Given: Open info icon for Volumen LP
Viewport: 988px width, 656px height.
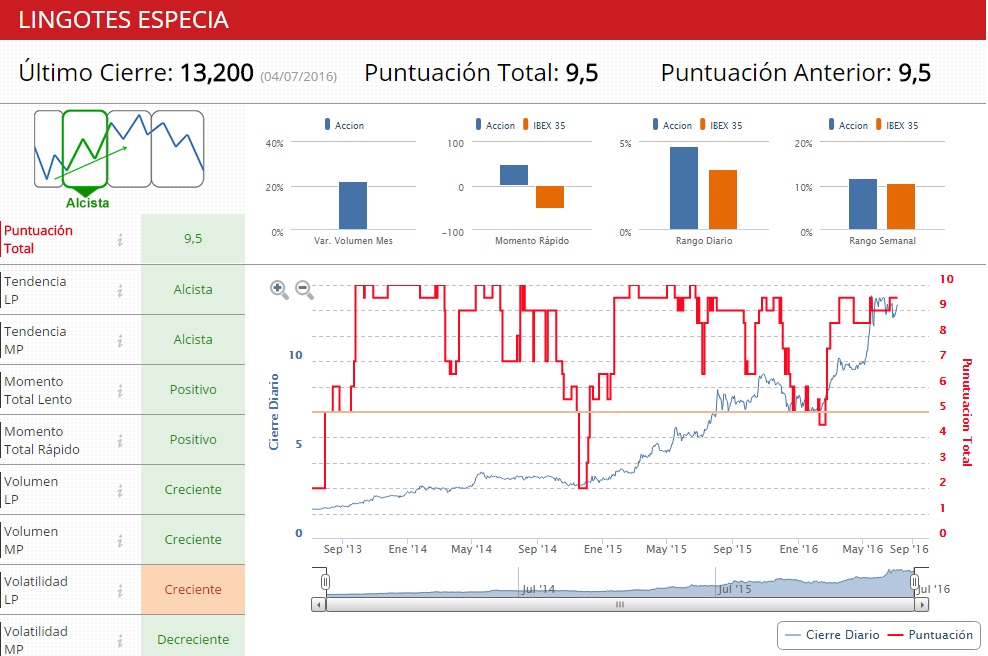Looking at the screenshot, I should [120, 490].
